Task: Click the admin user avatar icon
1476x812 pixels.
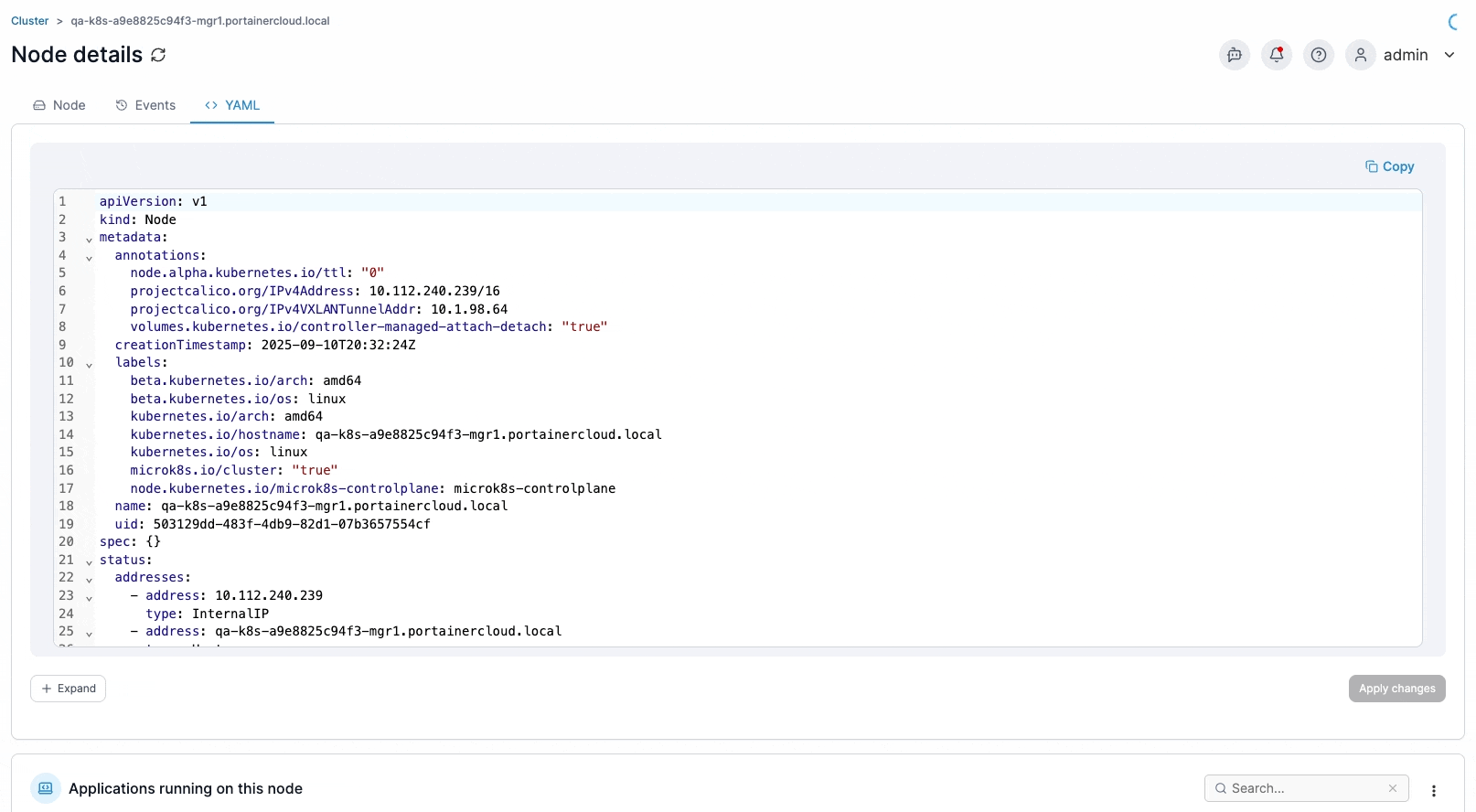Action: [1361, 55]
